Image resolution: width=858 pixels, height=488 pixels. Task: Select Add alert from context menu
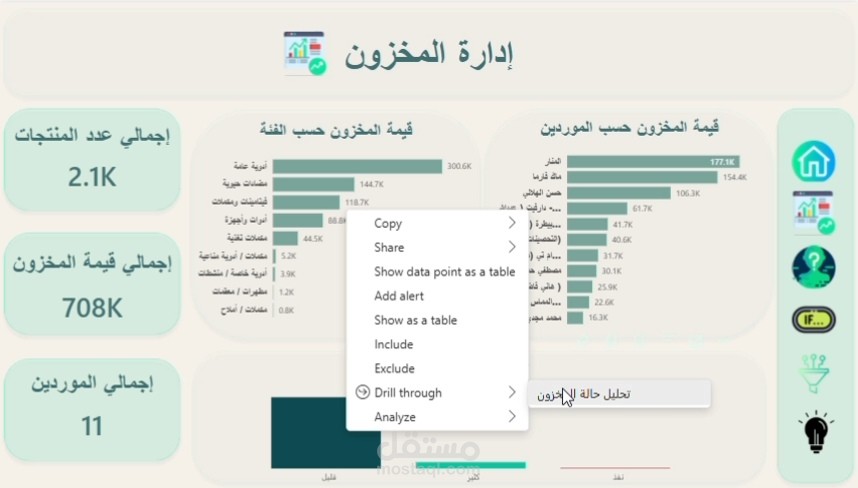(x=399, y=296)
